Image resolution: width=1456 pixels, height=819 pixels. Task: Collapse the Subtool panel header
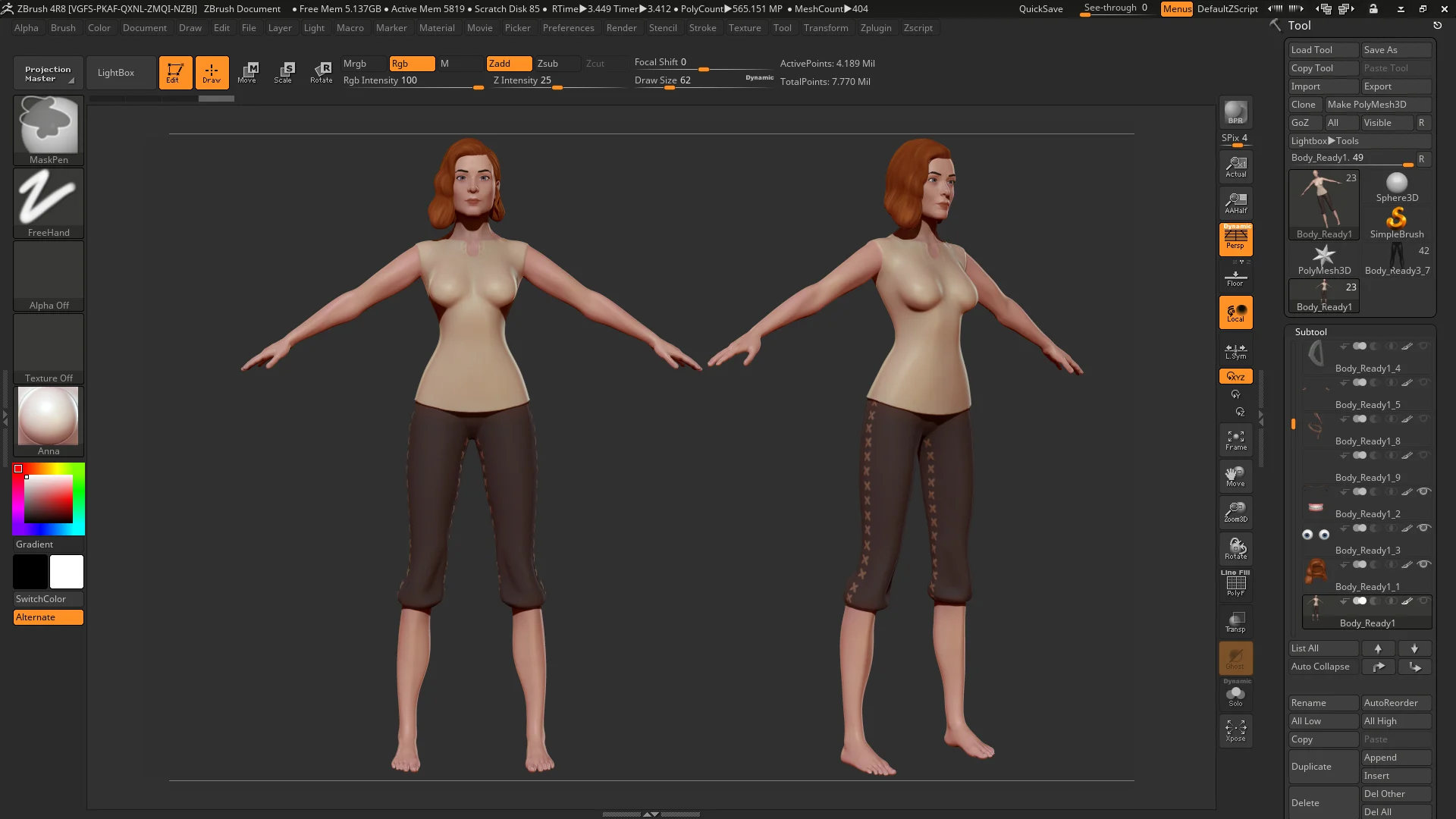(x=1310, y=332)
